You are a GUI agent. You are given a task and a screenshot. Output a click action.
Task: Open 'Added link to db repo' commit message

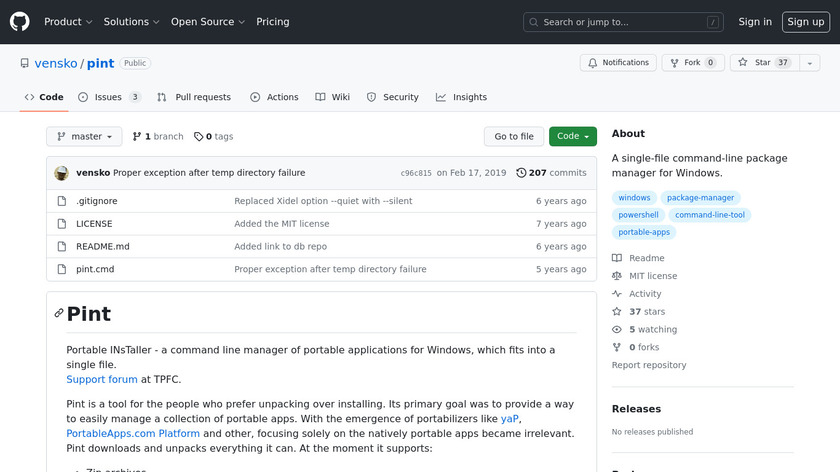(280, 246)
